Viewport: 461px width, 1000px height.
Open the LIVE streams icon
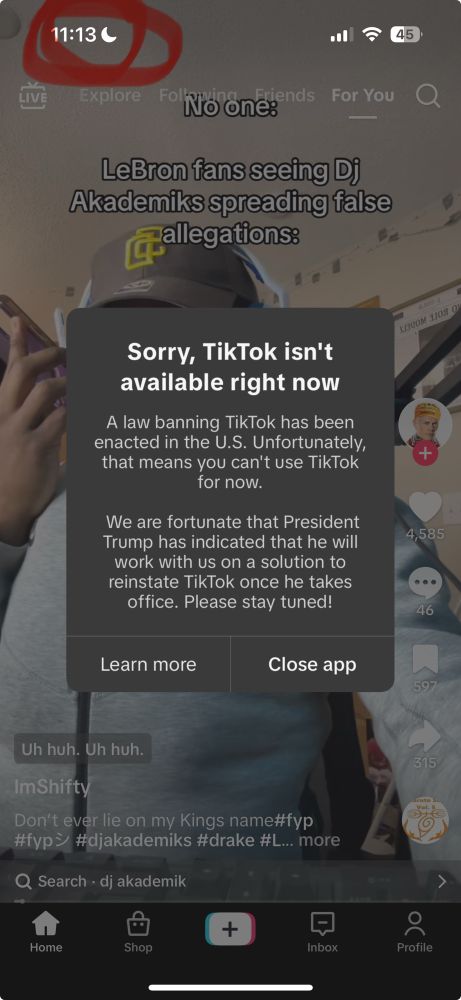click(33, 96)
